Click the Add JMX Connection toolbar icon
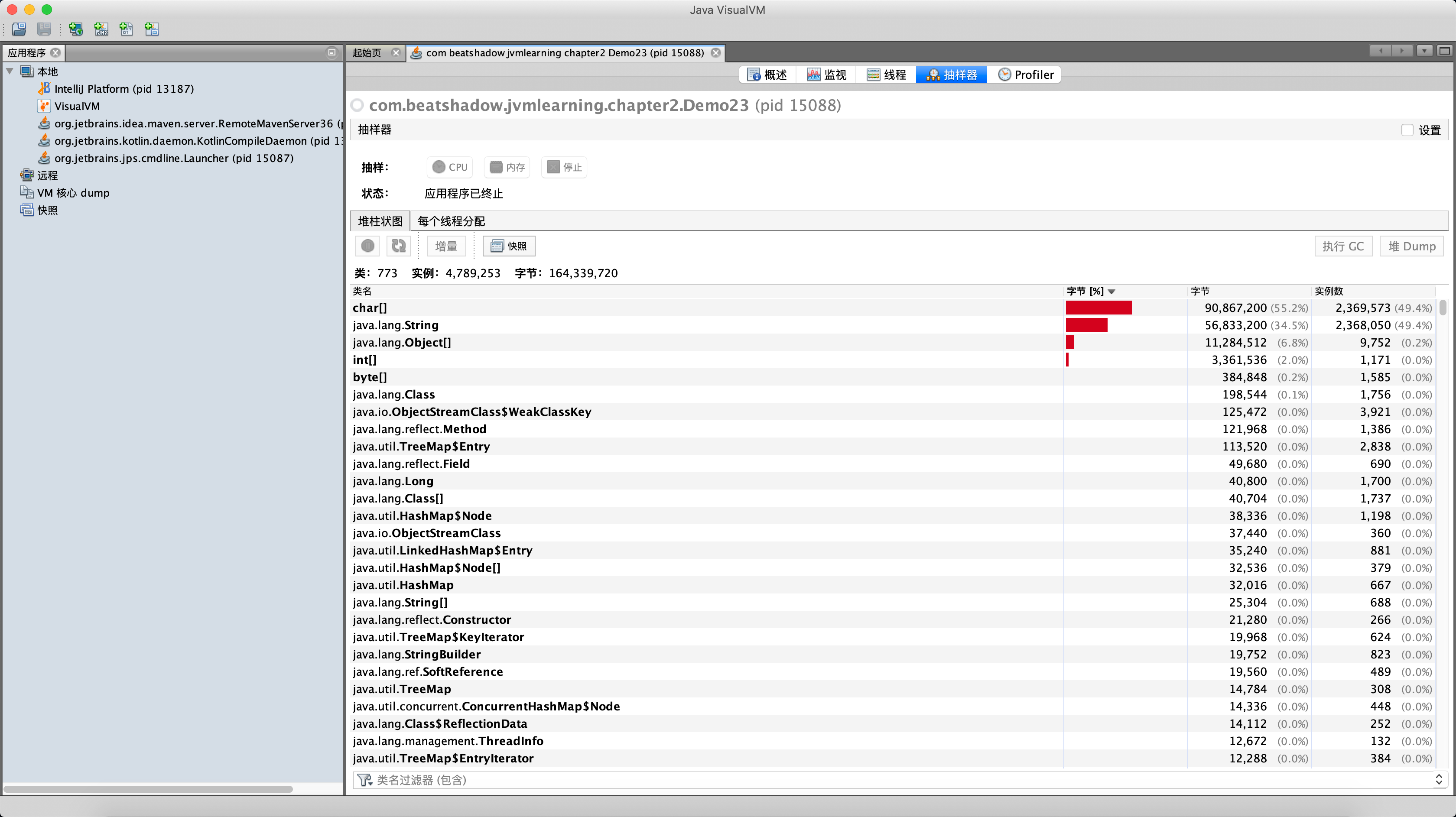 click(x=101, y=29)
